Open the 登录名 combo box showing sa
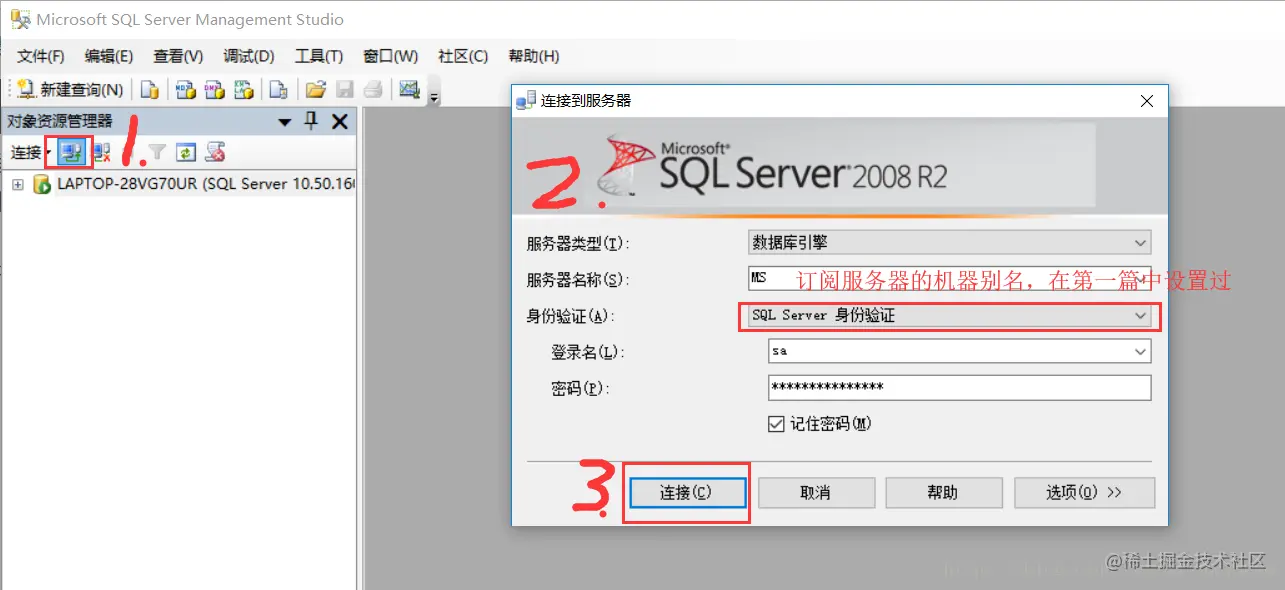The height and width of the screenshot is (590, 1285). (959, 352)
